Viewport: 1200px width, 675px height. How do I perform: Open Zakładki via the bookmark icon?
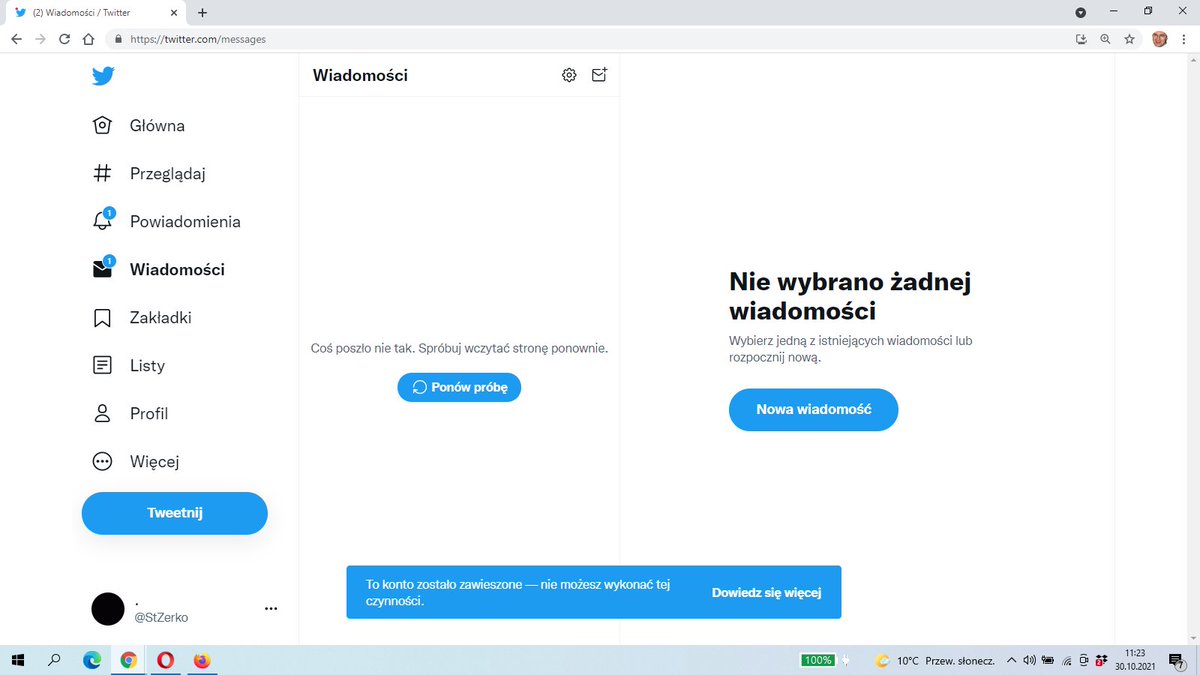(x=101, y=317)
